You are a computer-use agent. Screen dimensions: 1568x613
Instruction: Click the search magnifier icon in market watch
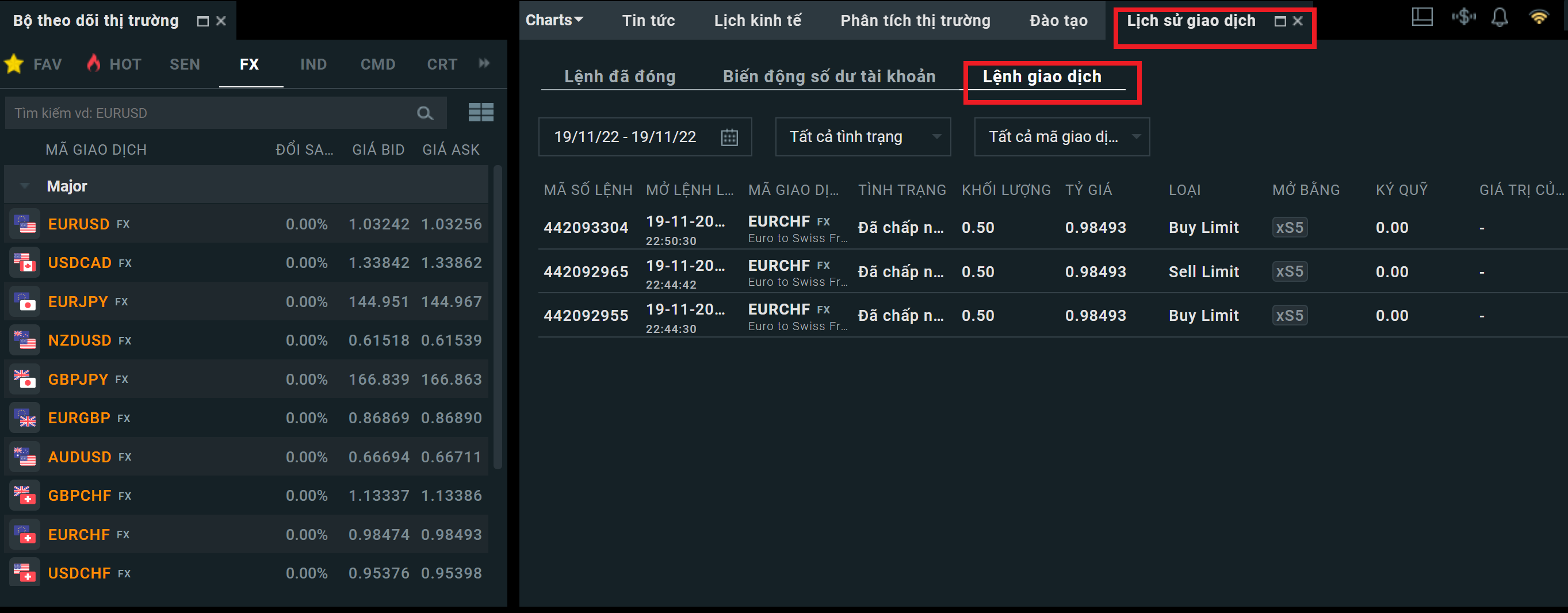pyautogui.click(x=425, y=113)
